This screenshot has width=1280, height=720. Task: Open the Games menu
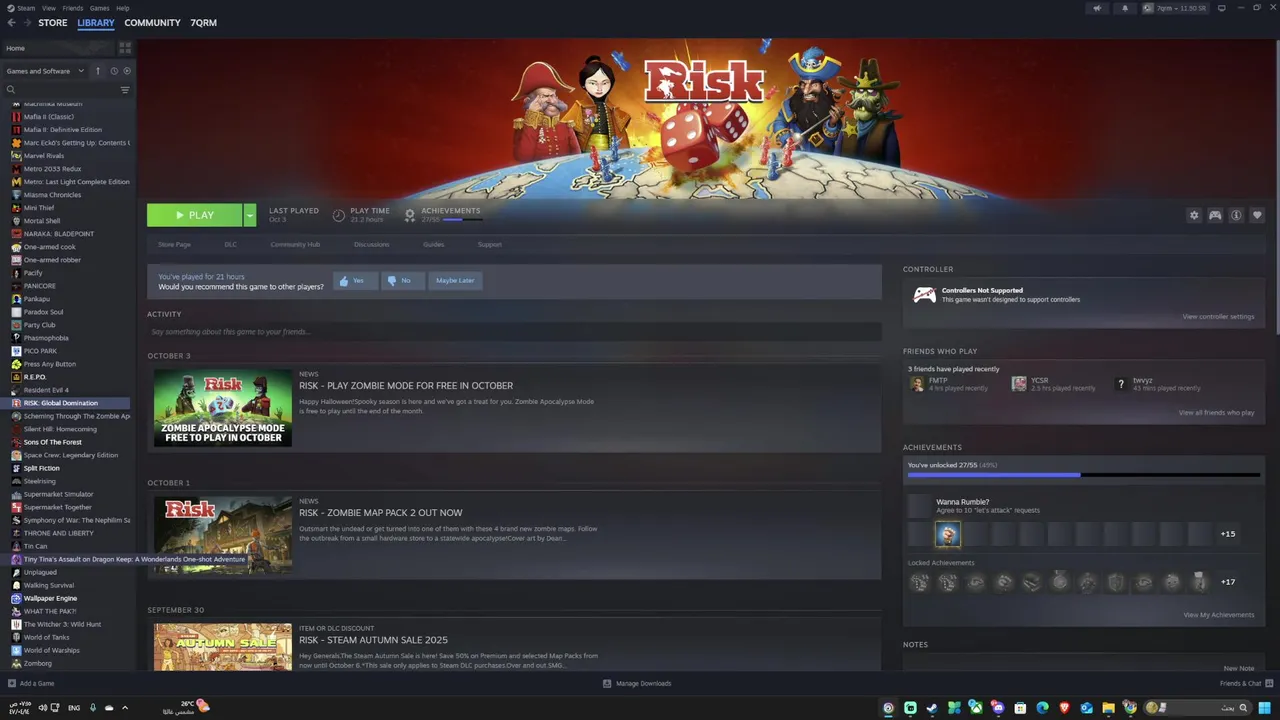(x=100, y=8)
